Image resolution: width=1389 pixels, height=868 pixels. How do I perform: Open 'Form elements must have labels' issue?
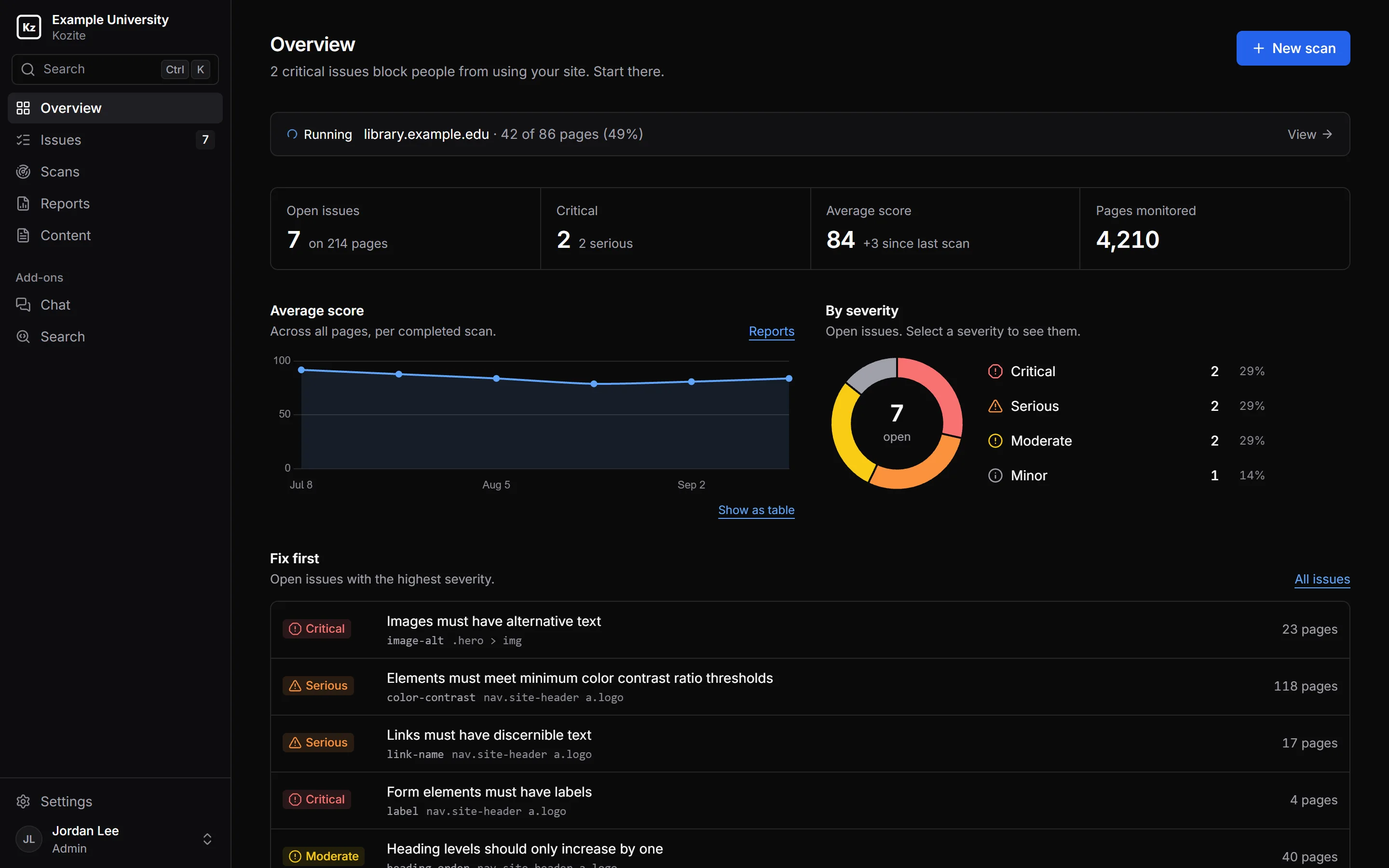pos(810,800)
